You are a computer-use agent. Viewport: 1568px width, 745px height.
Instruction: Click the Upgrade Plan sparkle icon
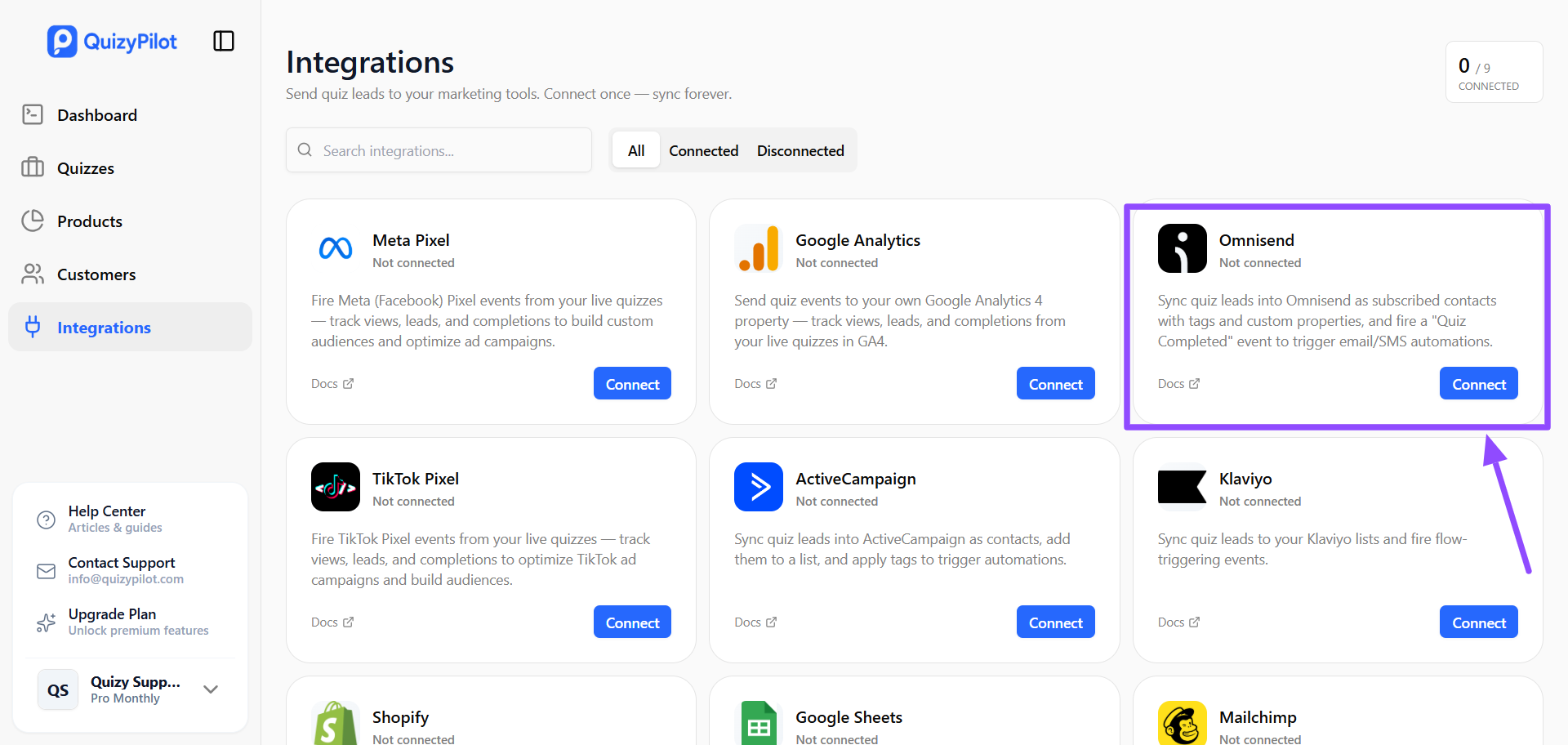(x=47, y=622)
